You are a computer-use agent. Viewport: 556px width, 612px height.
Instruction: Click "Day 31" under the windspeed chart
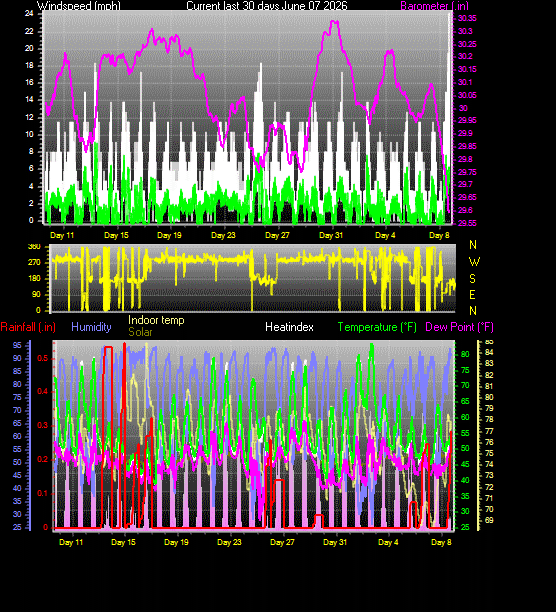click(331, 235)
